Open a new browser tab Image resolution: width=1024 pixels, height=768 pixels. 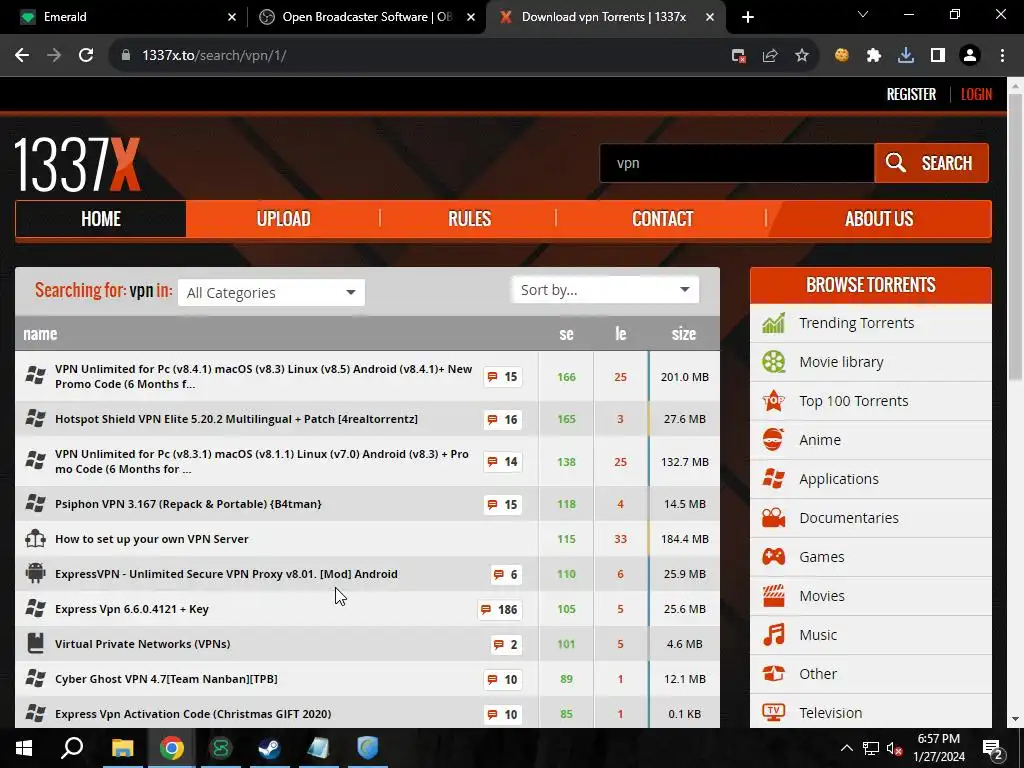[748, 17]
